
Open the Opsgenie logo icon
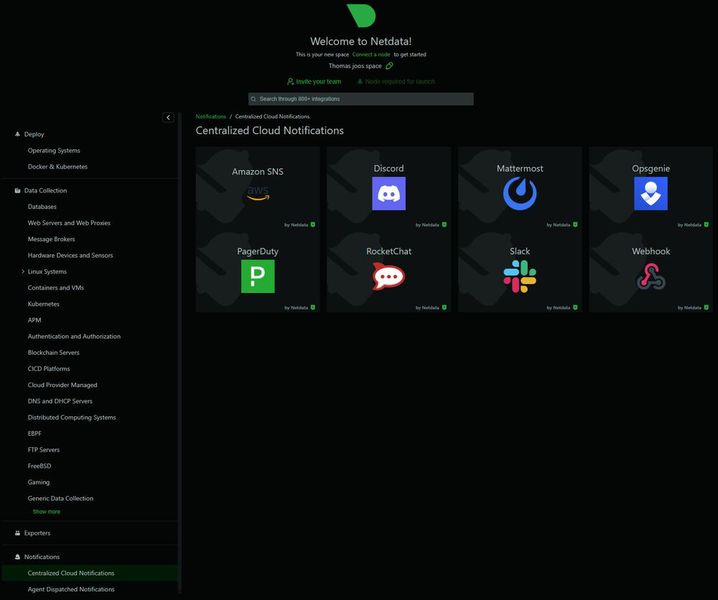[x=651, y=194]
